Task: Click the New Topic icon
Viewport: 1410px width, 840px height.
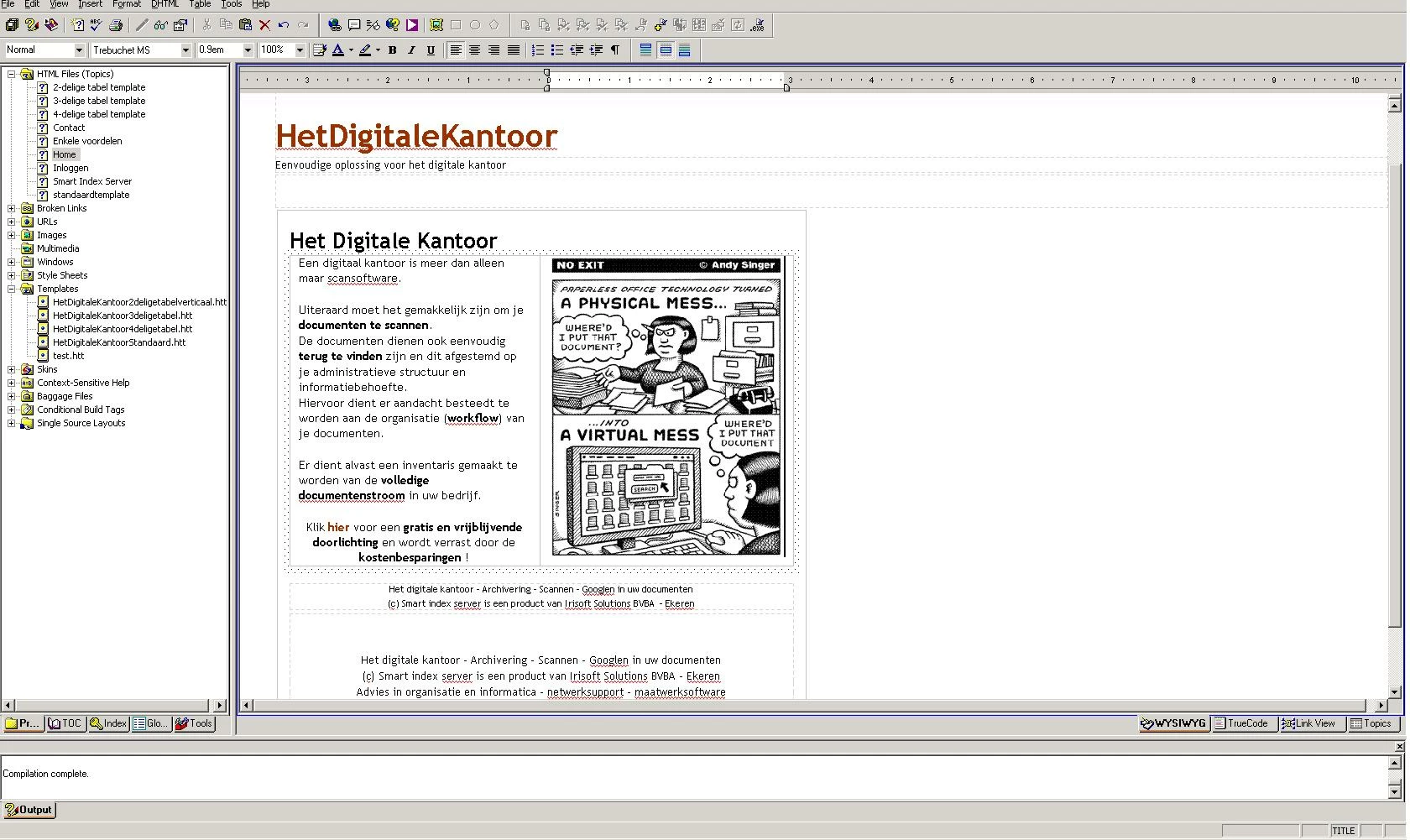Action: coord(78,25)
